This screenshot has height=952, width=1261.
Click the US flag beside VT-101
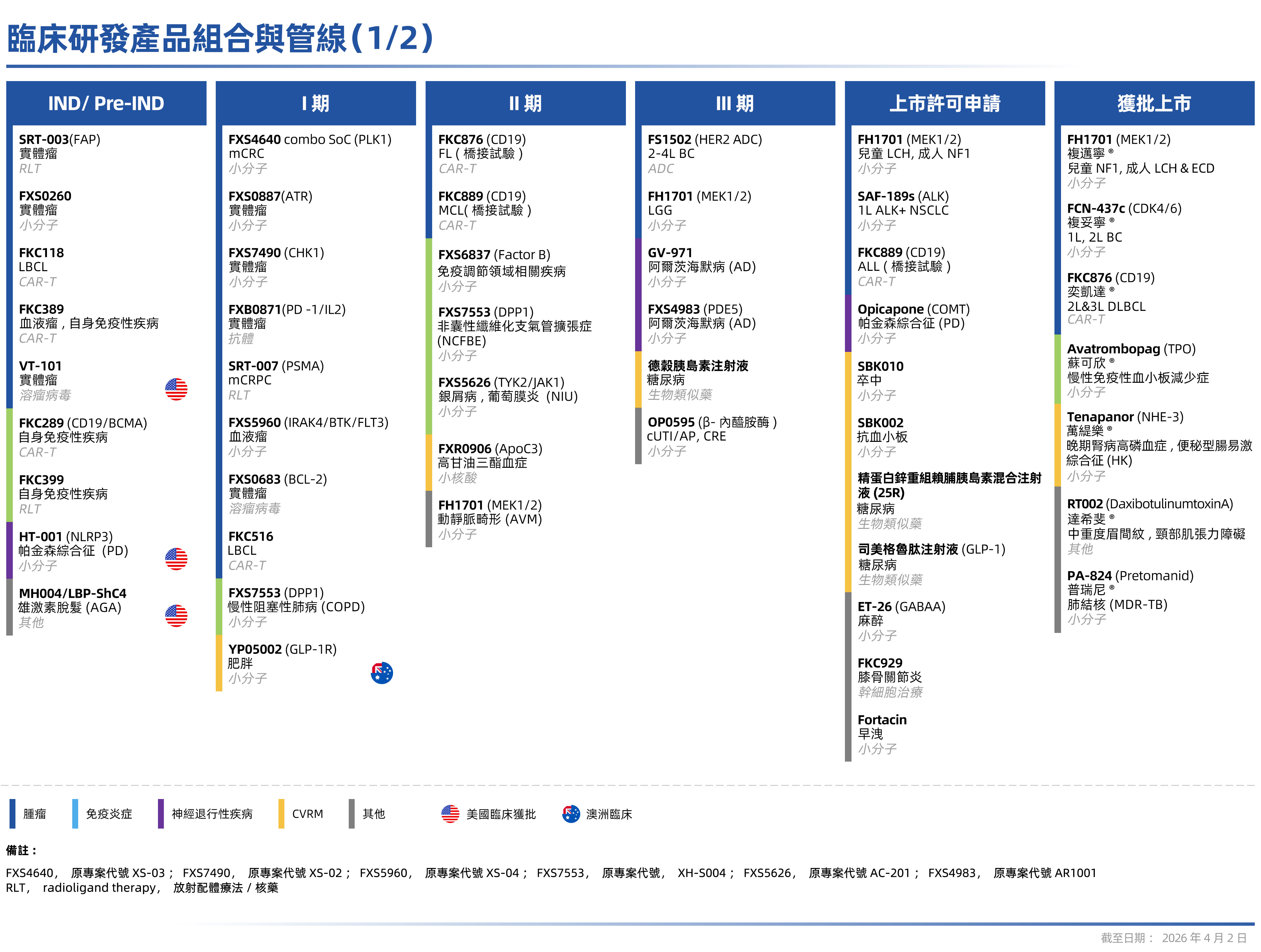pos(176,389)
